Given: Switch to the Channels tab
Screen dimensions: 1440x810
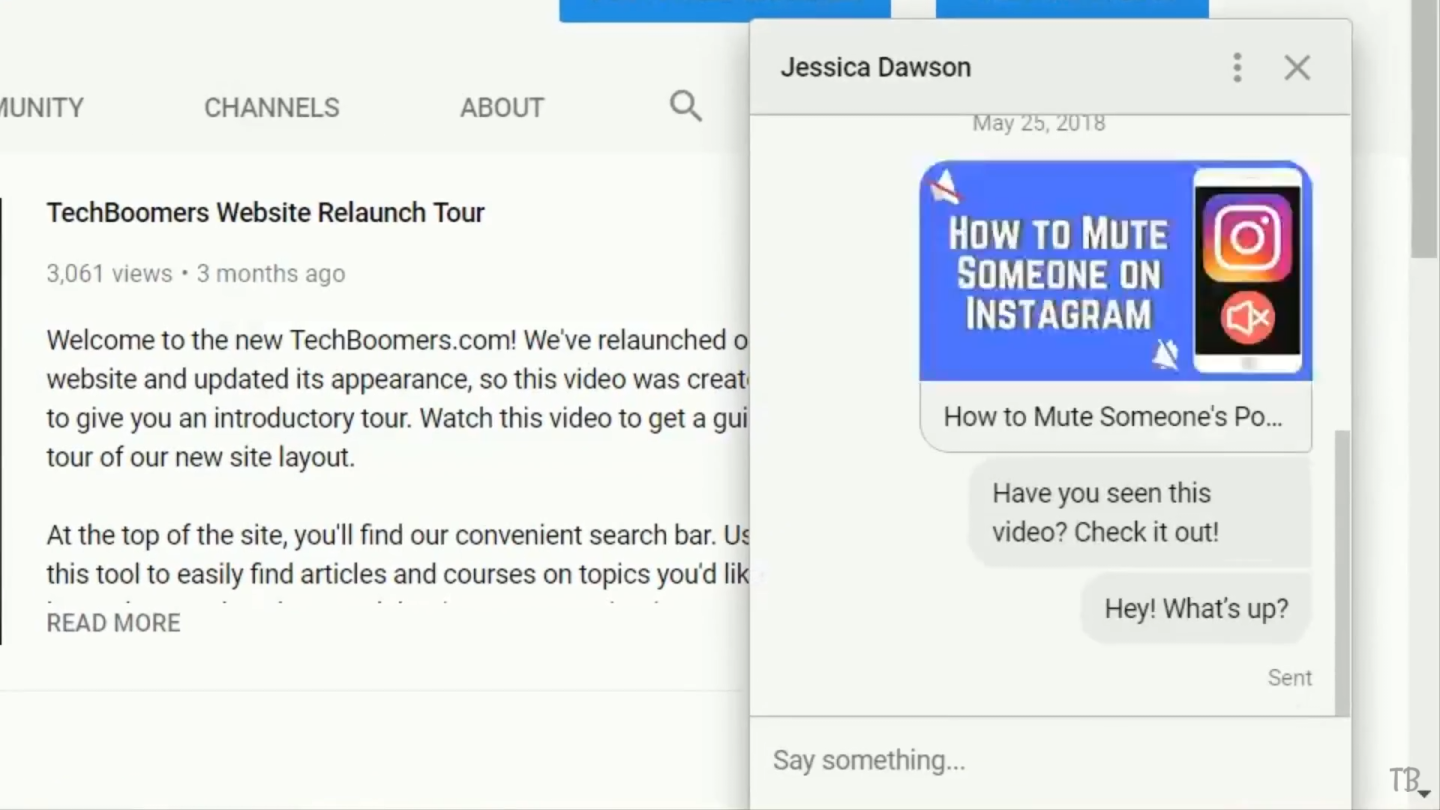Looking at the screenshot, I should click(271, 108).
